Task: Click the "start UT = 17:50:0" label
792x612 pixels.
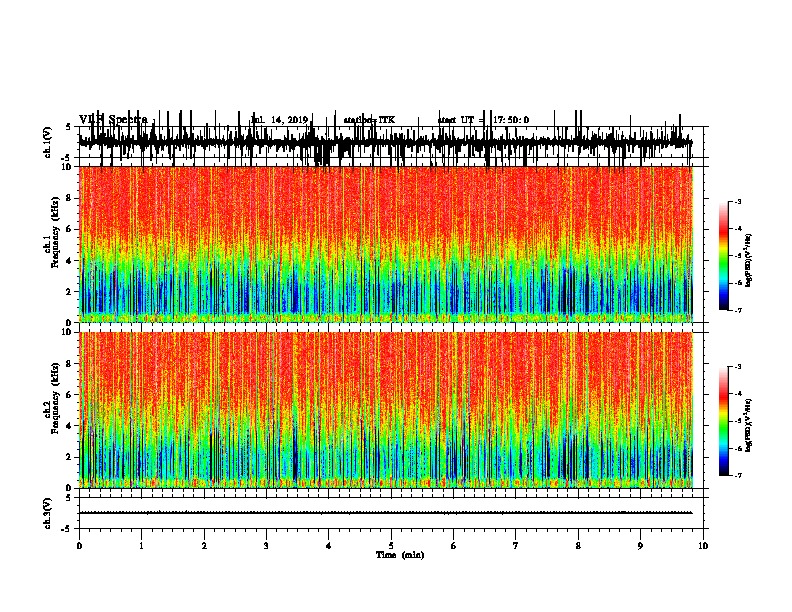Action: 483,120
